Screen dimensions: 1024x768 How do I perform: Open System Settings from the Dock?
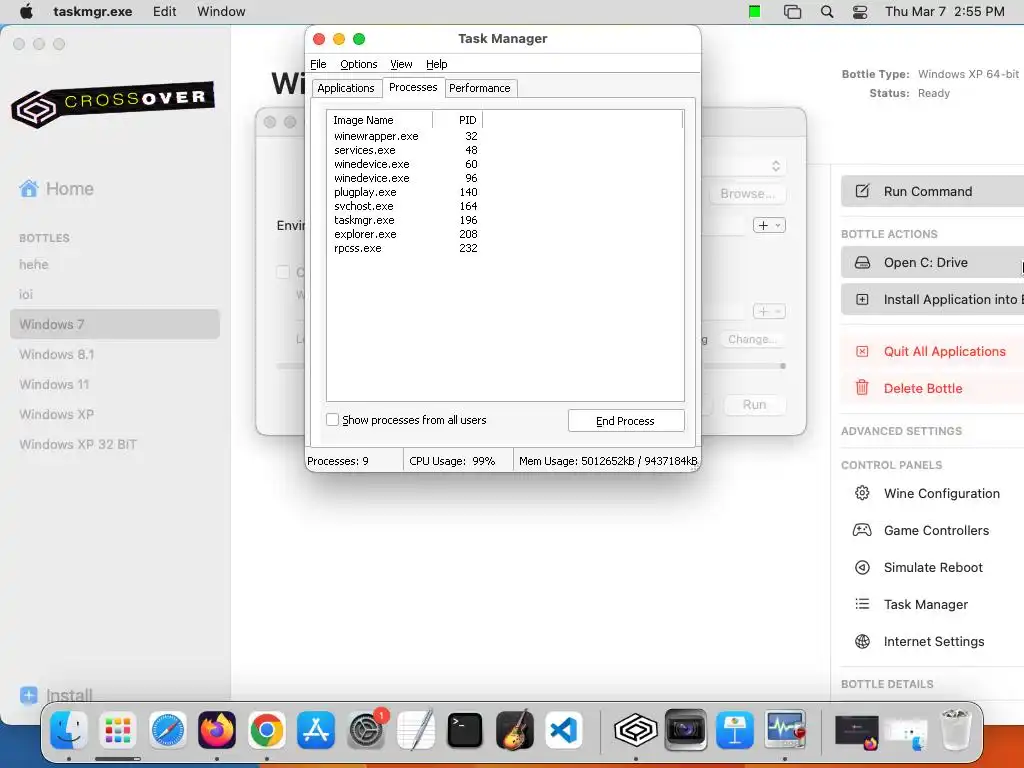pyautogui.click(x=366, y=729)
